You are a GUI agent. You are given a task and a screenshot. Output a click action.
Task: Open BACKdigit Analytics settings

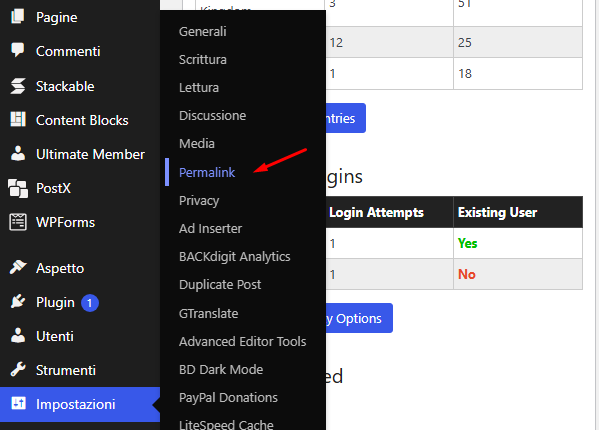(235, 257)
